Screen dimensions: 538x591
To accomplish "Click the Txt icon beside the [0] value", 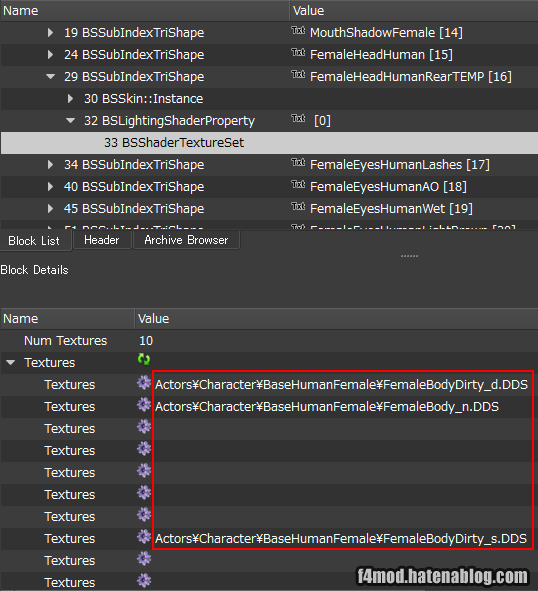I will pos(298,119).
